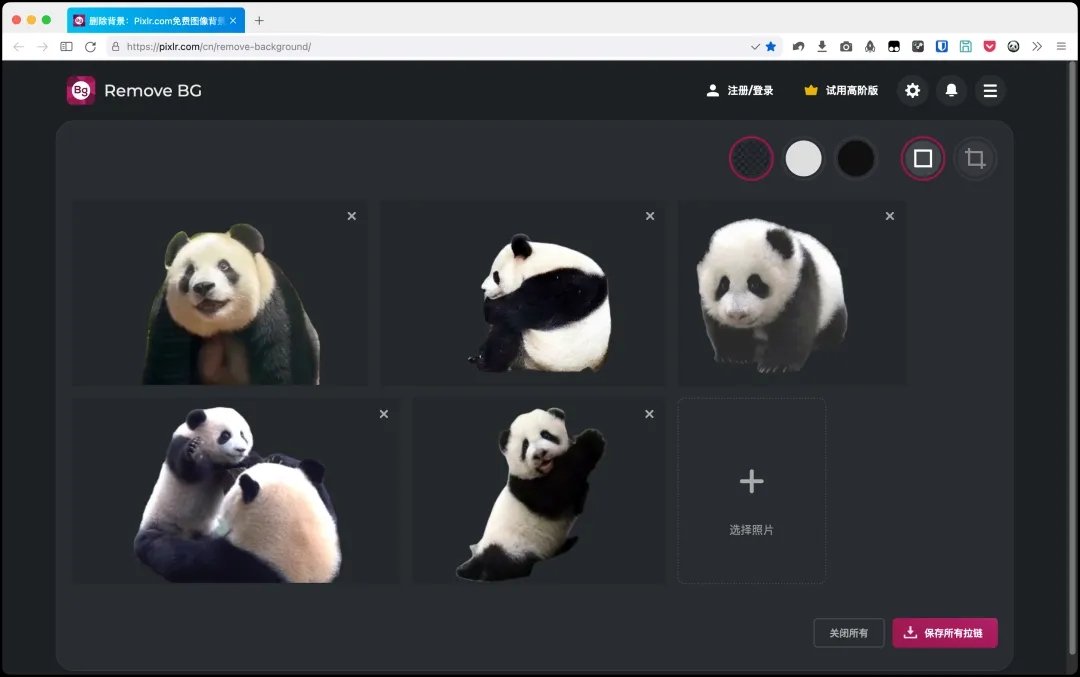
Task: Open notifications with the bell icon
Action: [x=951, y=91]
